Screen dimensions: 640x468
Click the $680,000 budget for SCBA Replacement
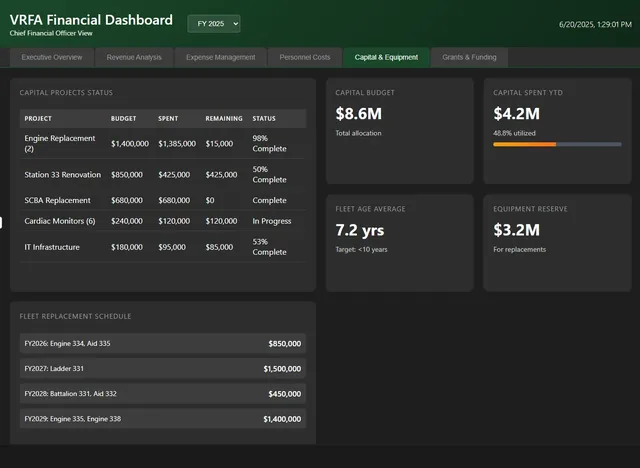tap(127, 200)
